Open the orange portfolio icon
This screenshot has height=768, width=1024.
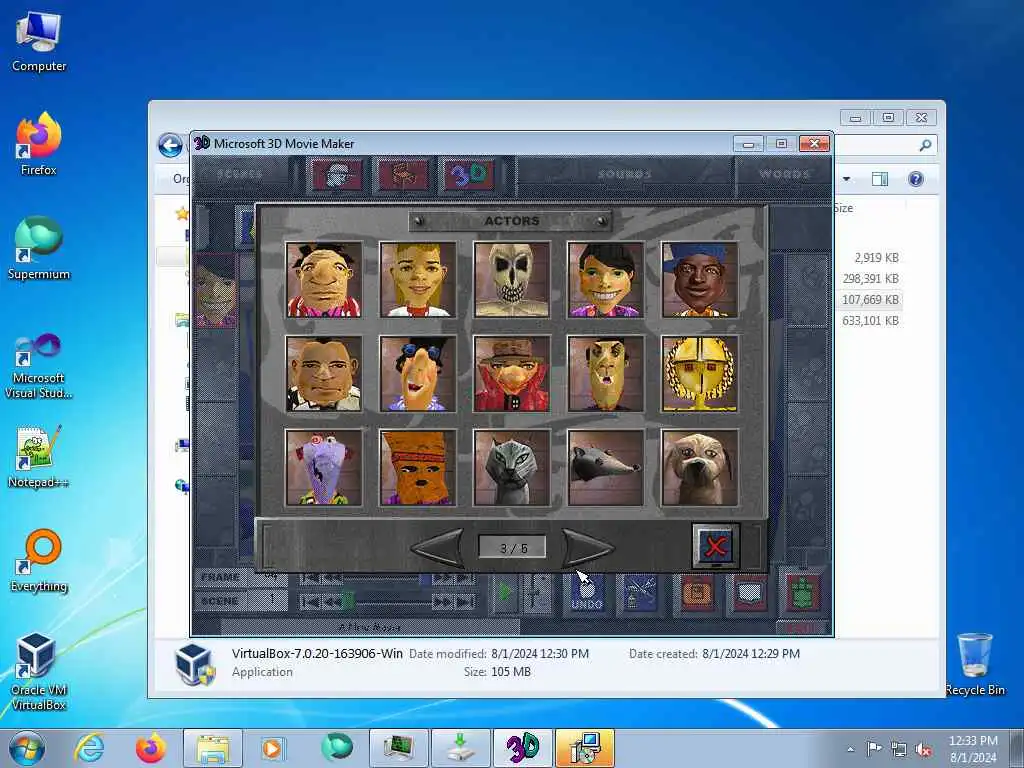(696, 593)
